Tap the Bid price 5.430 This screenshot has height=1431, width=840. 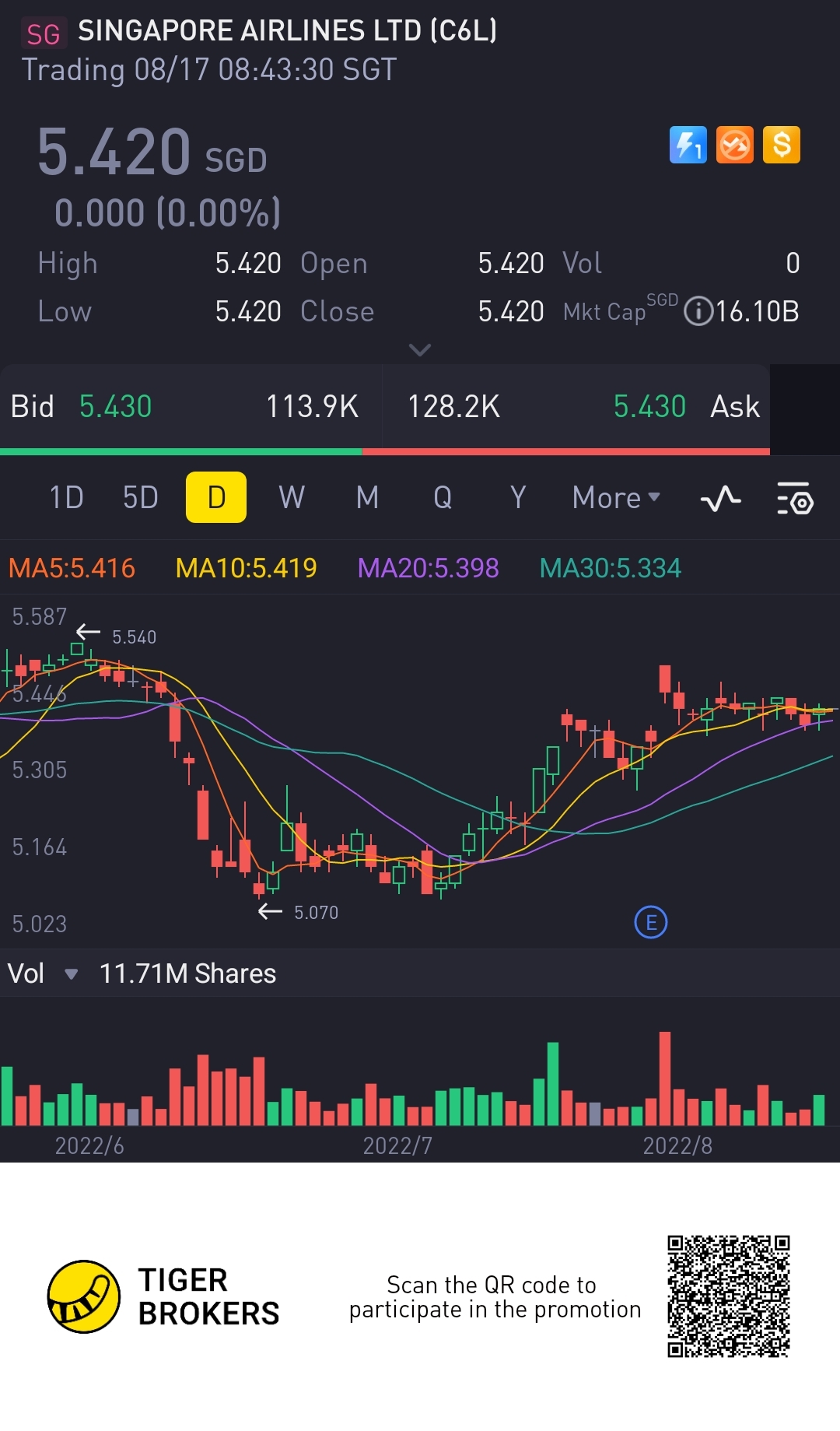116,407
